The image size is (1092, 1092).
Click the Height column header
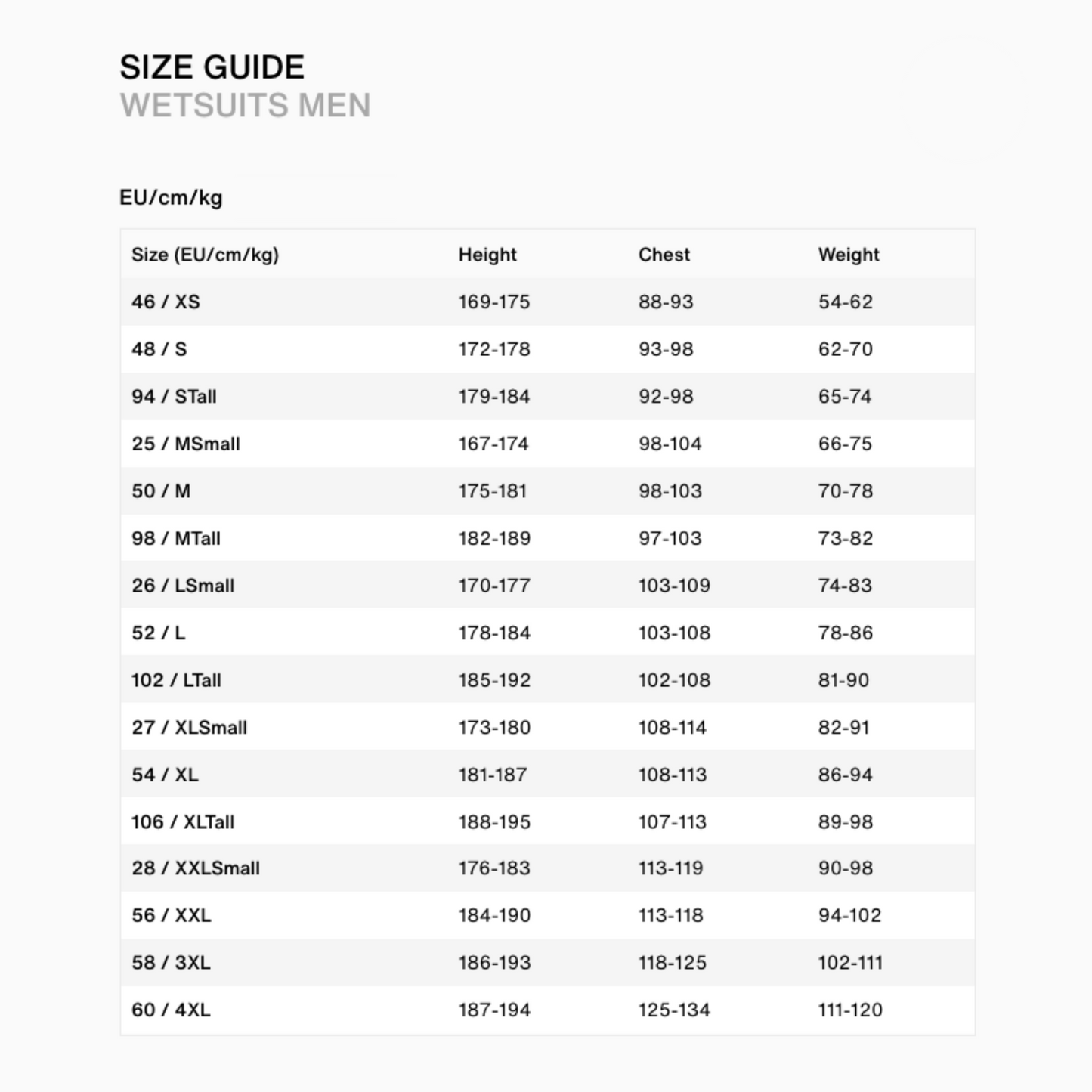click(487, 255)
